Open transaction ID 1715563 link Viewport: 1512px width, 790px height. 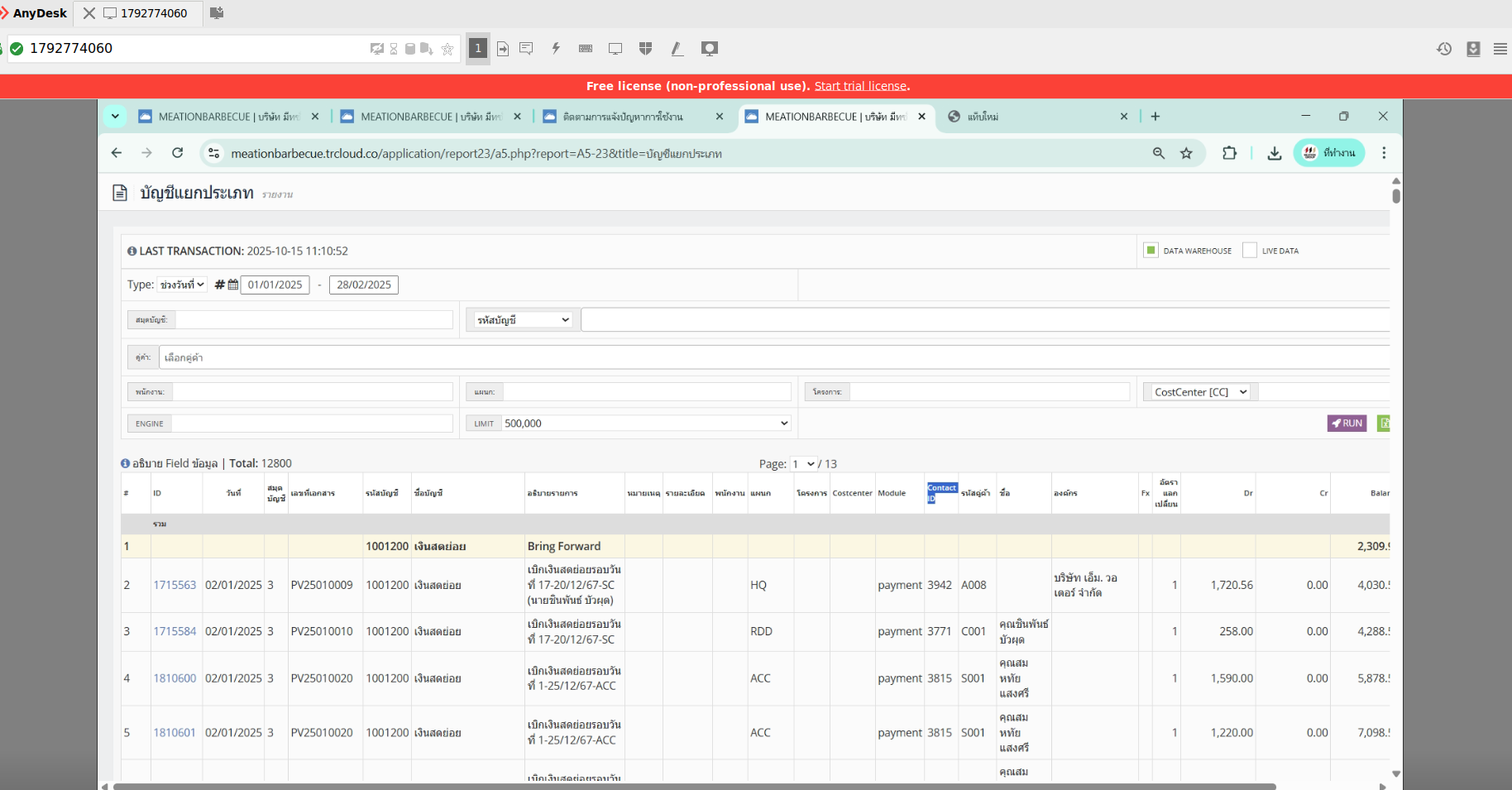click(x=175, y=585)
